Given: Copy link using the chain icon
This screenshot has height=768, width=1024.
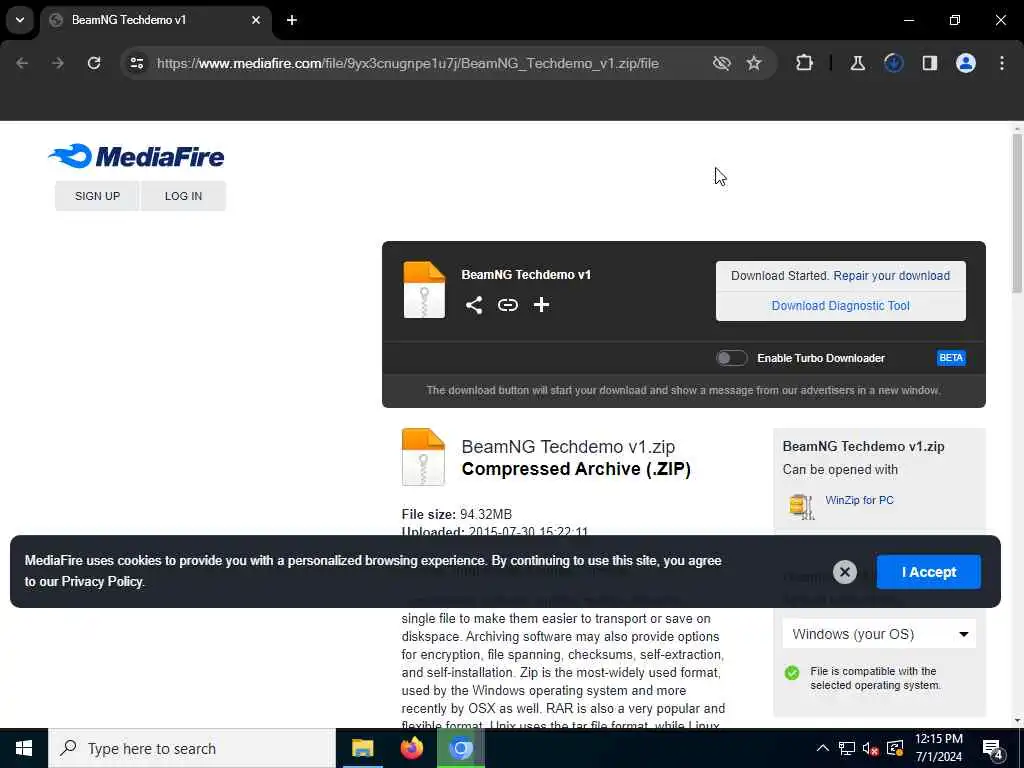Looking at the screenshot, I should click(507, 305).
